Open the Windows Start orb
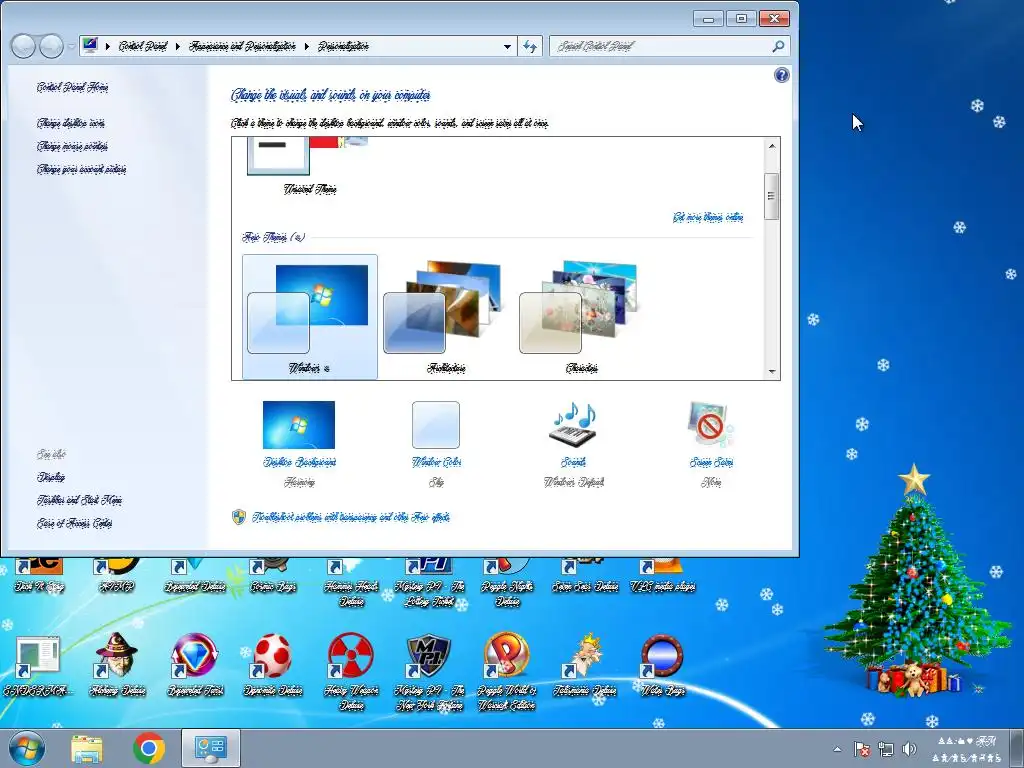This screenshot has height=768, width=1024. [x=27, y=748]
